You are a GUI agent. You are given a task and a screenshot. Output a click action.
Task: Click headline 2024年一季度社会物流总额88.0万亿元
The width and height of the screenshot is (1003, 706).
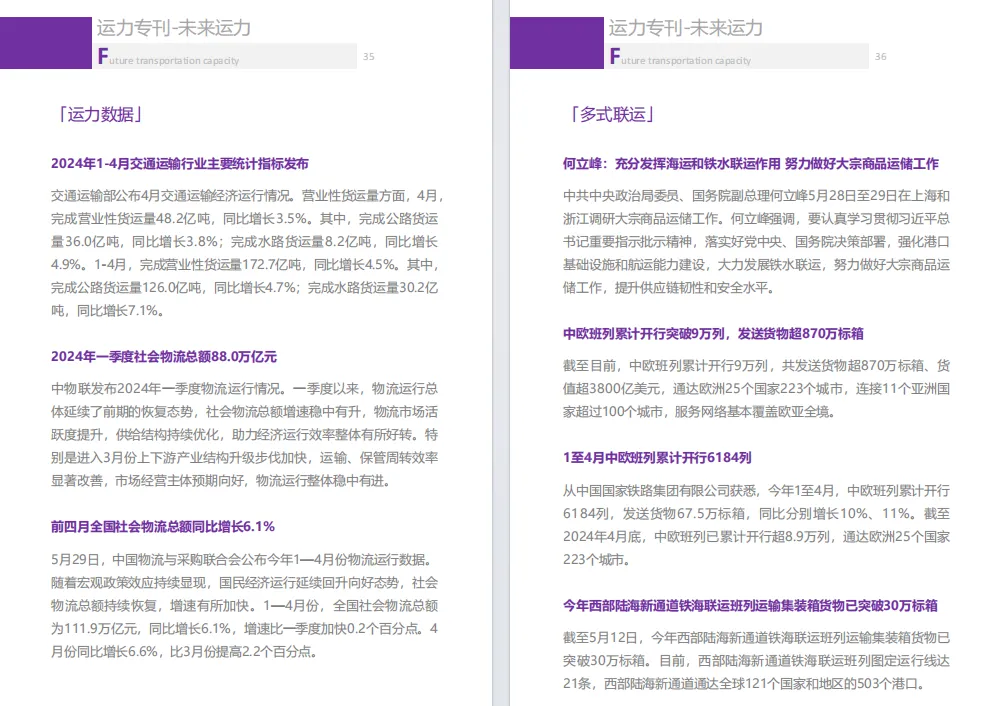point(164,357)
